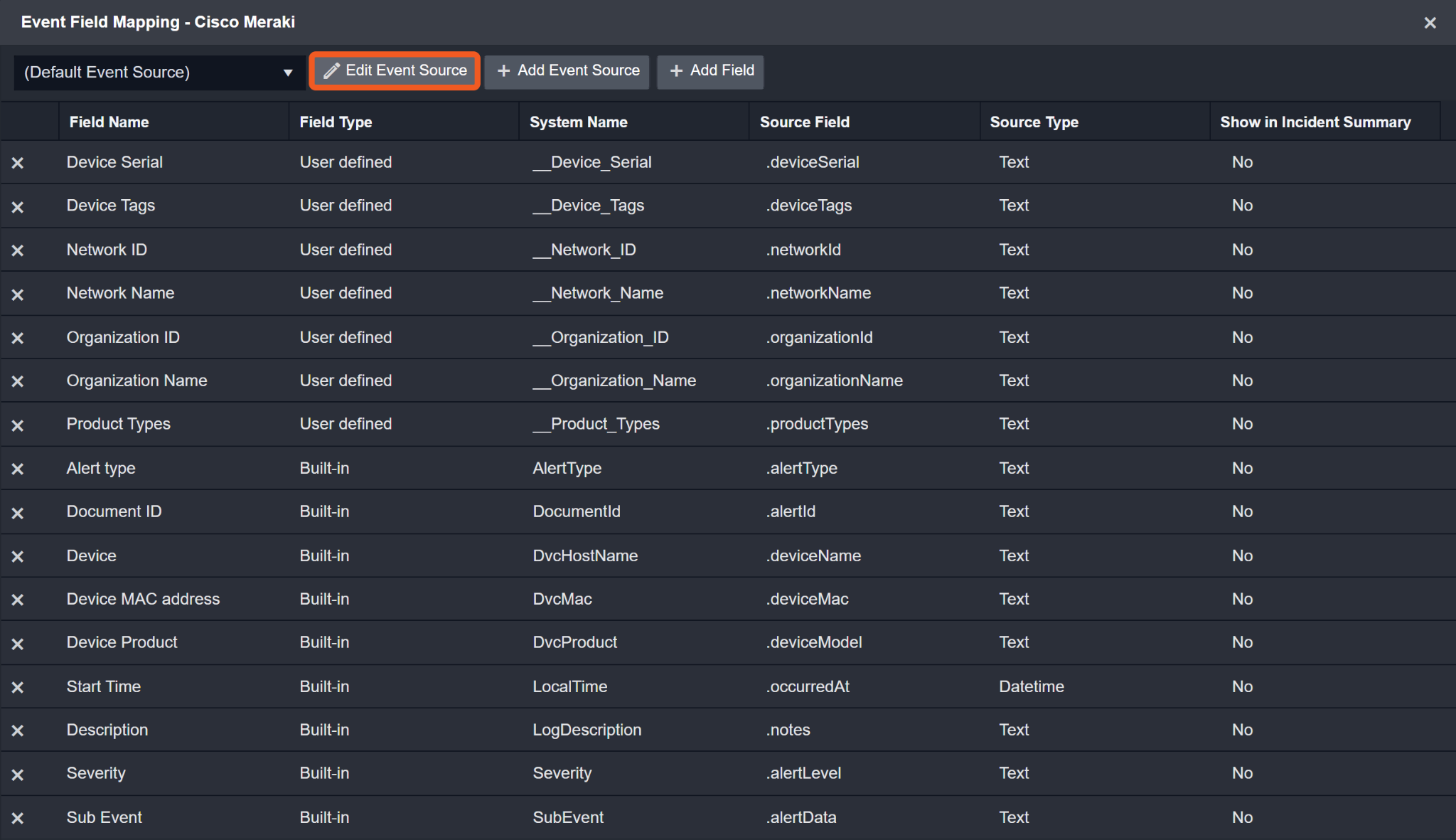1456x840 pixels.
Task: Click Edit Event Source button
Action: (x=395, y=70)
